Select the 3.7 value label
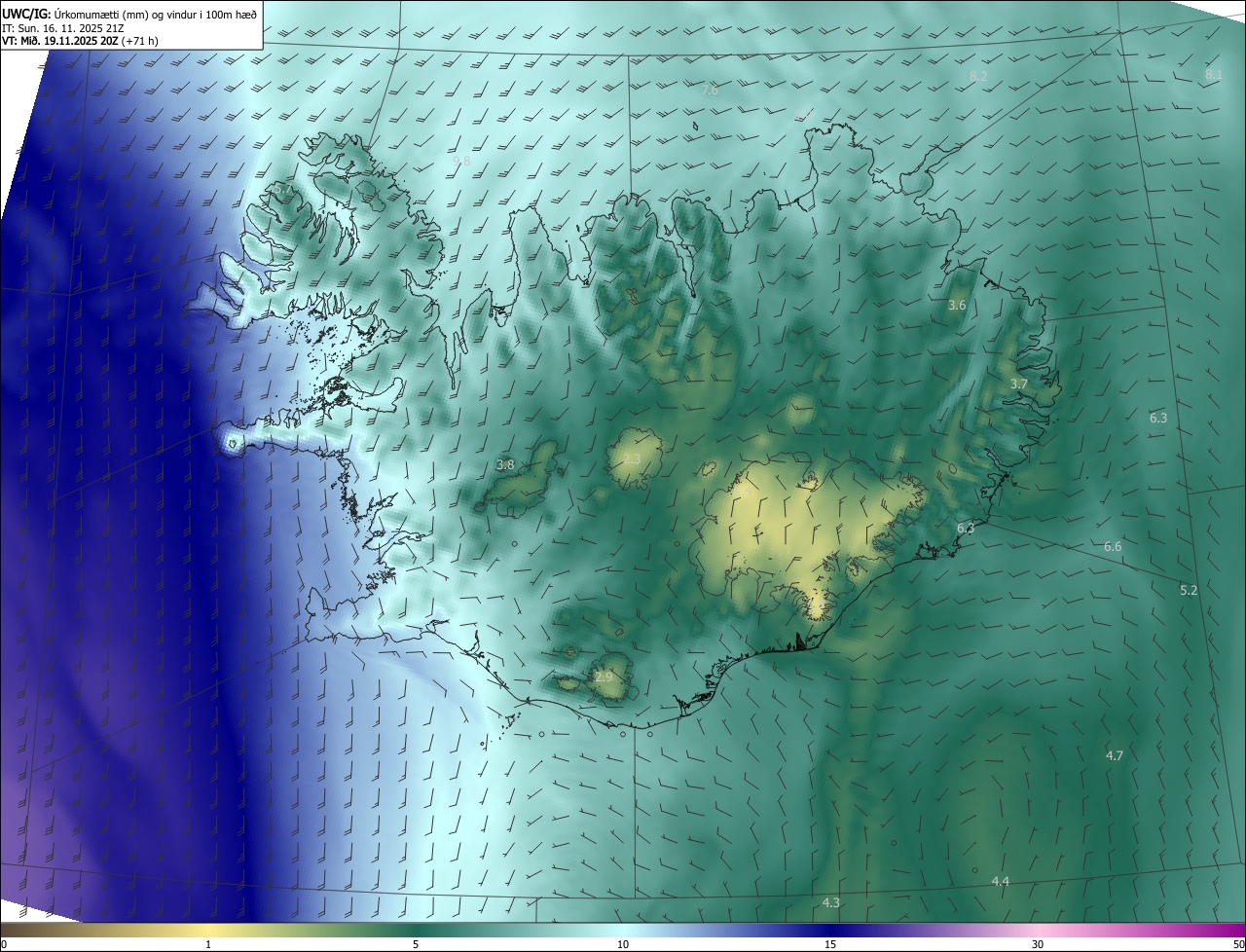Viewport: 1246px width, 952px height. coord(1018,384)
